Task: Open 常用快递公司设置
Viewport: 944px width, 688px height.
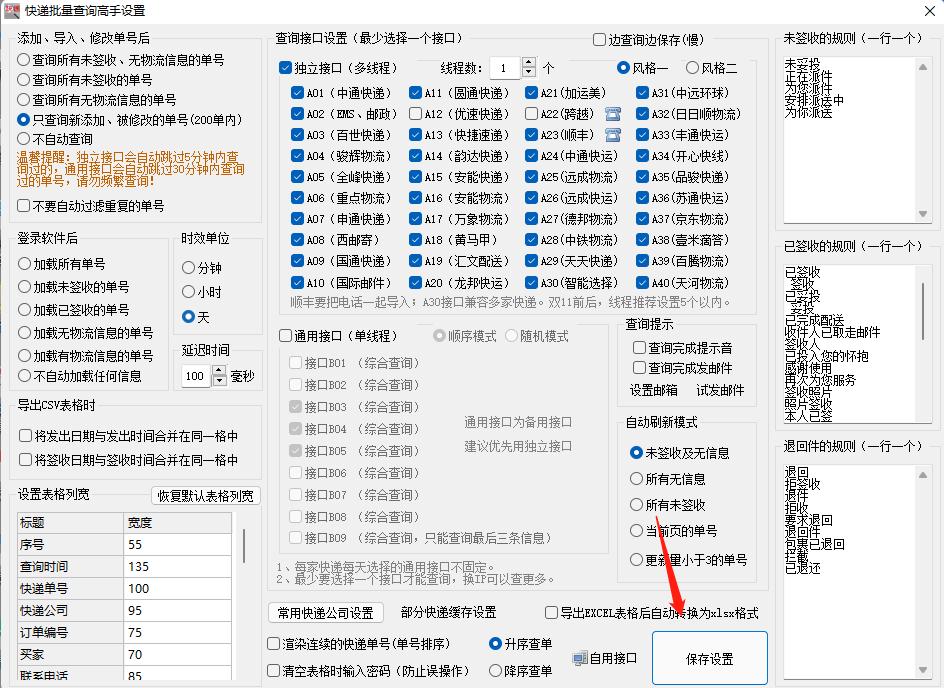Action: 323,613
